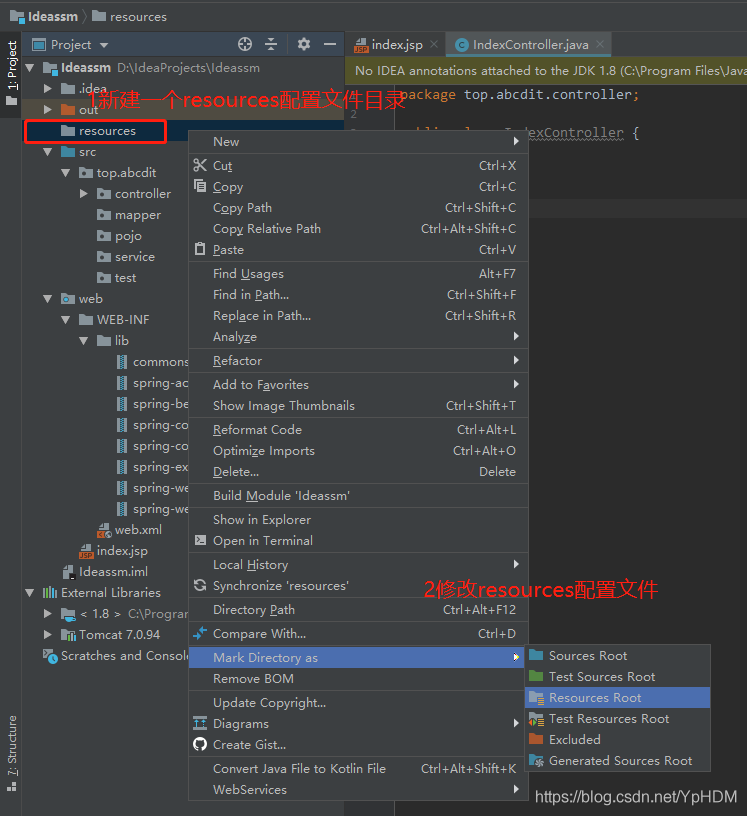Expand the out folder
This screenshot has width=747, height=816.
point(48,109)
